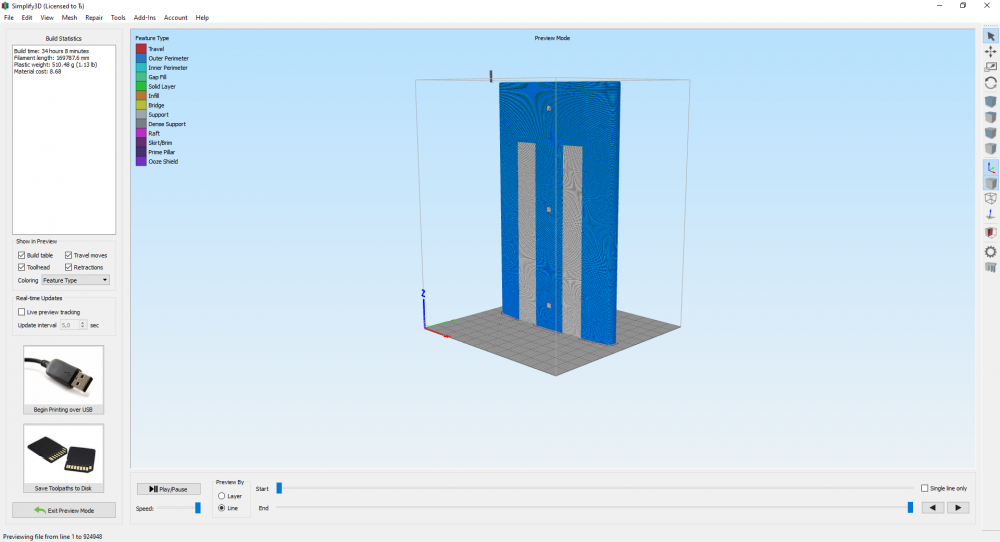Viewport: 1000px width, 542px height.
Task: Click the End slider handle
Action: (910, 507)
